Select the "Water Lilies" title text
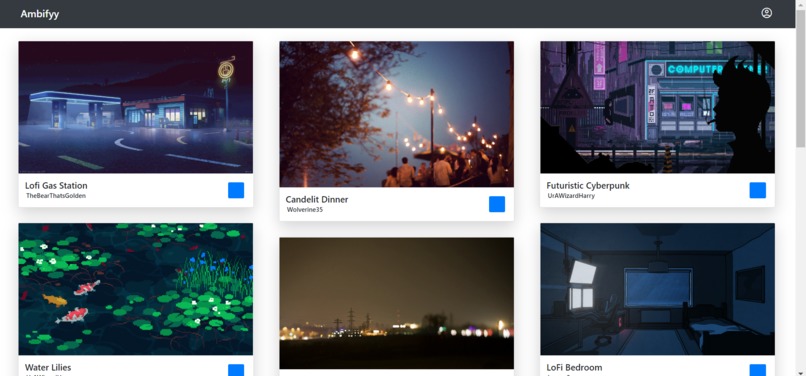 click(x=48, y=368)
